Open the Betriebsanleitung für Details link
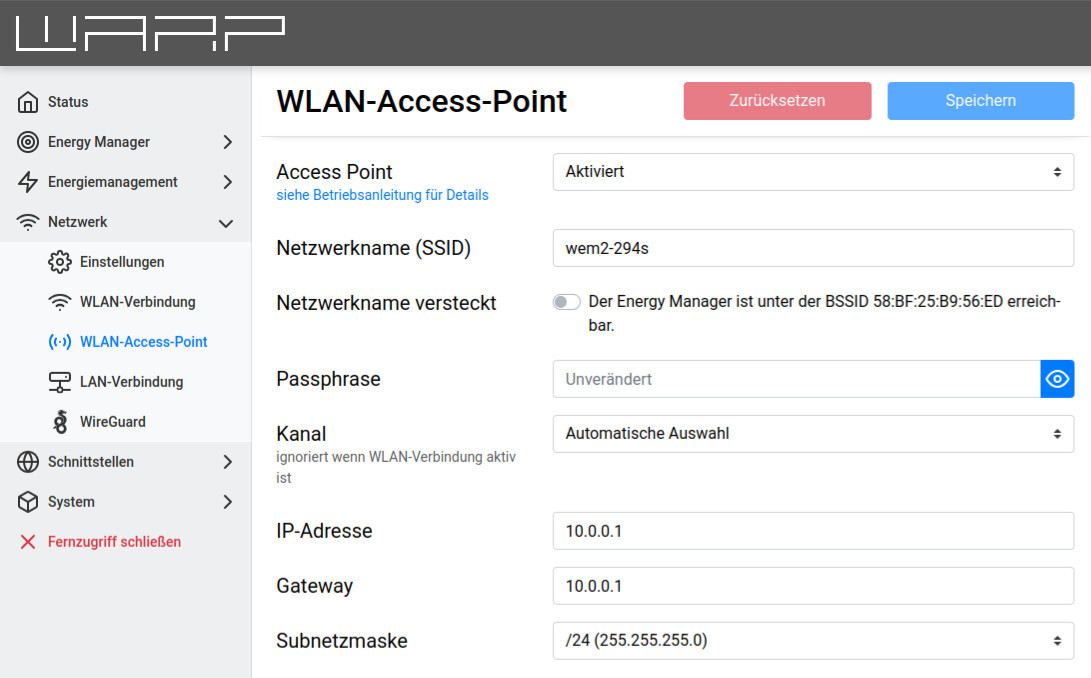The image size is (1091, 678). (382, 195)
